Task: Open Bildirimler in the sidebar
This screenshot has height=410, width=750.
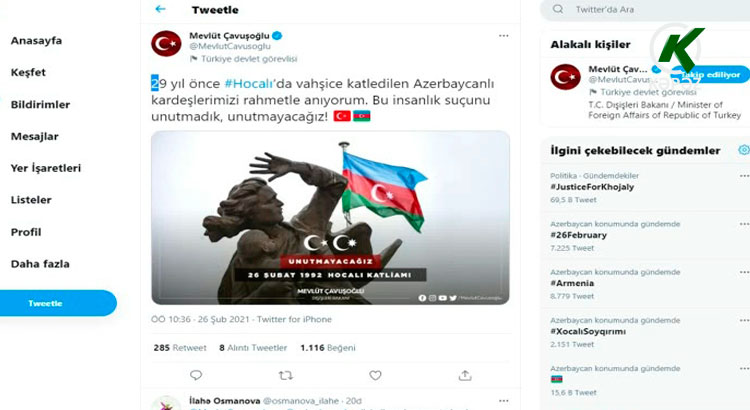Action: 40,104
